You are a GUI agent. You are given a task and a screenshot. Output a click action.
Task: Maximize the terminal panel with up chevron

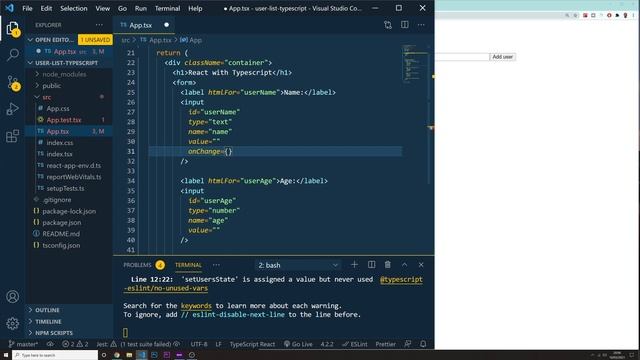[404, 264]
